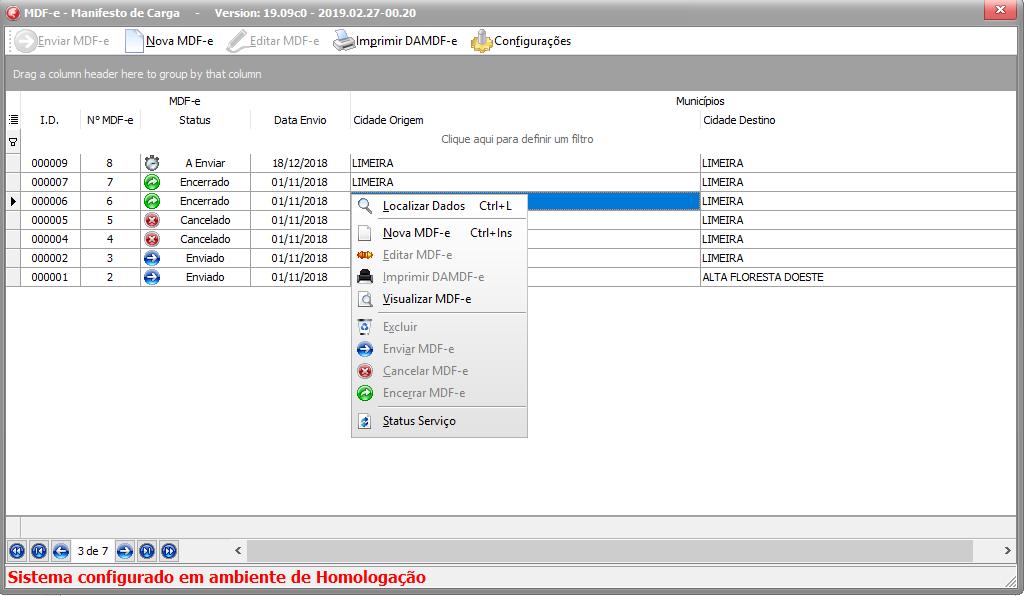
Task: Click the A Enviar status text
Action: point(205,163)
